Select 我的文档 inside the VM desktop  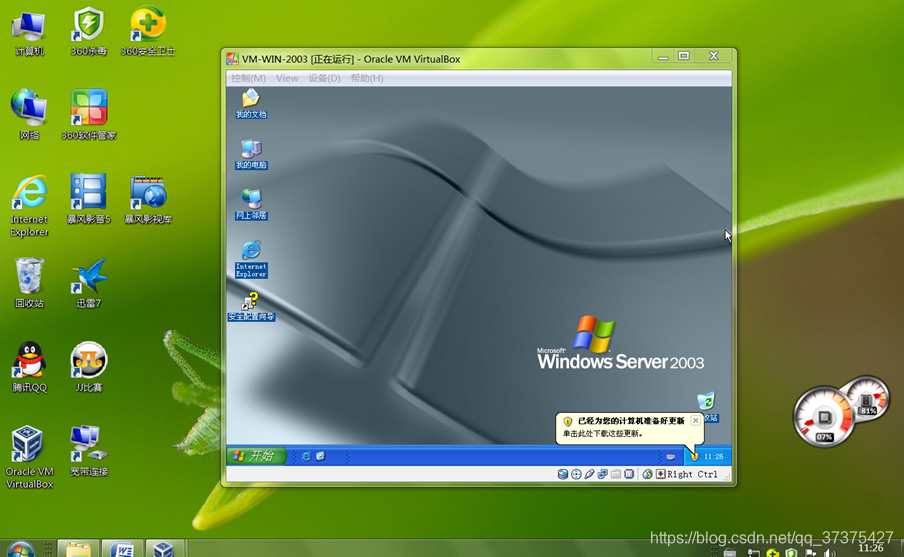251,104
